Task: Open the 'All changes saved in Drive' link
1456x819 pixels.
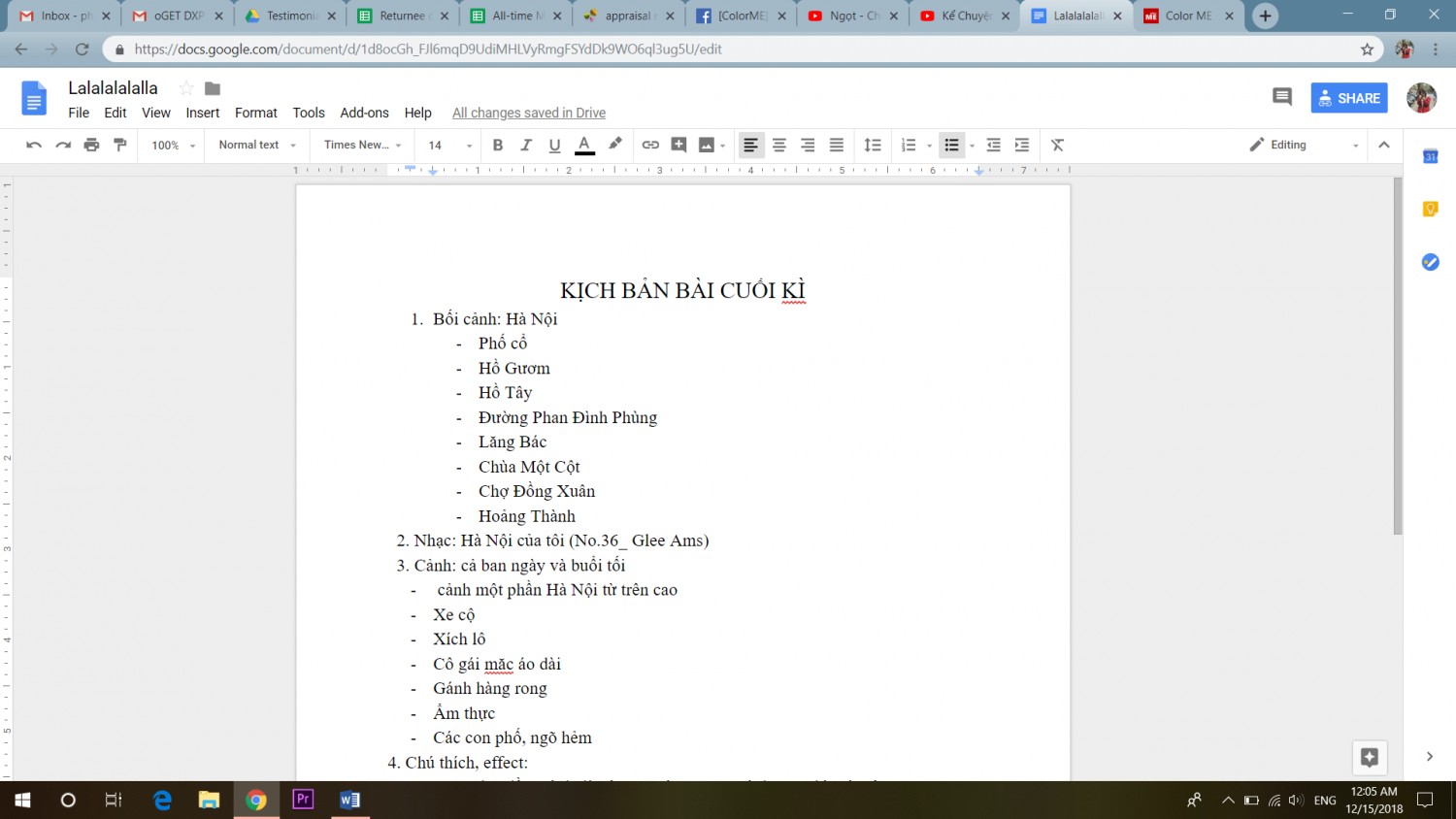Action: click(529, 113)
